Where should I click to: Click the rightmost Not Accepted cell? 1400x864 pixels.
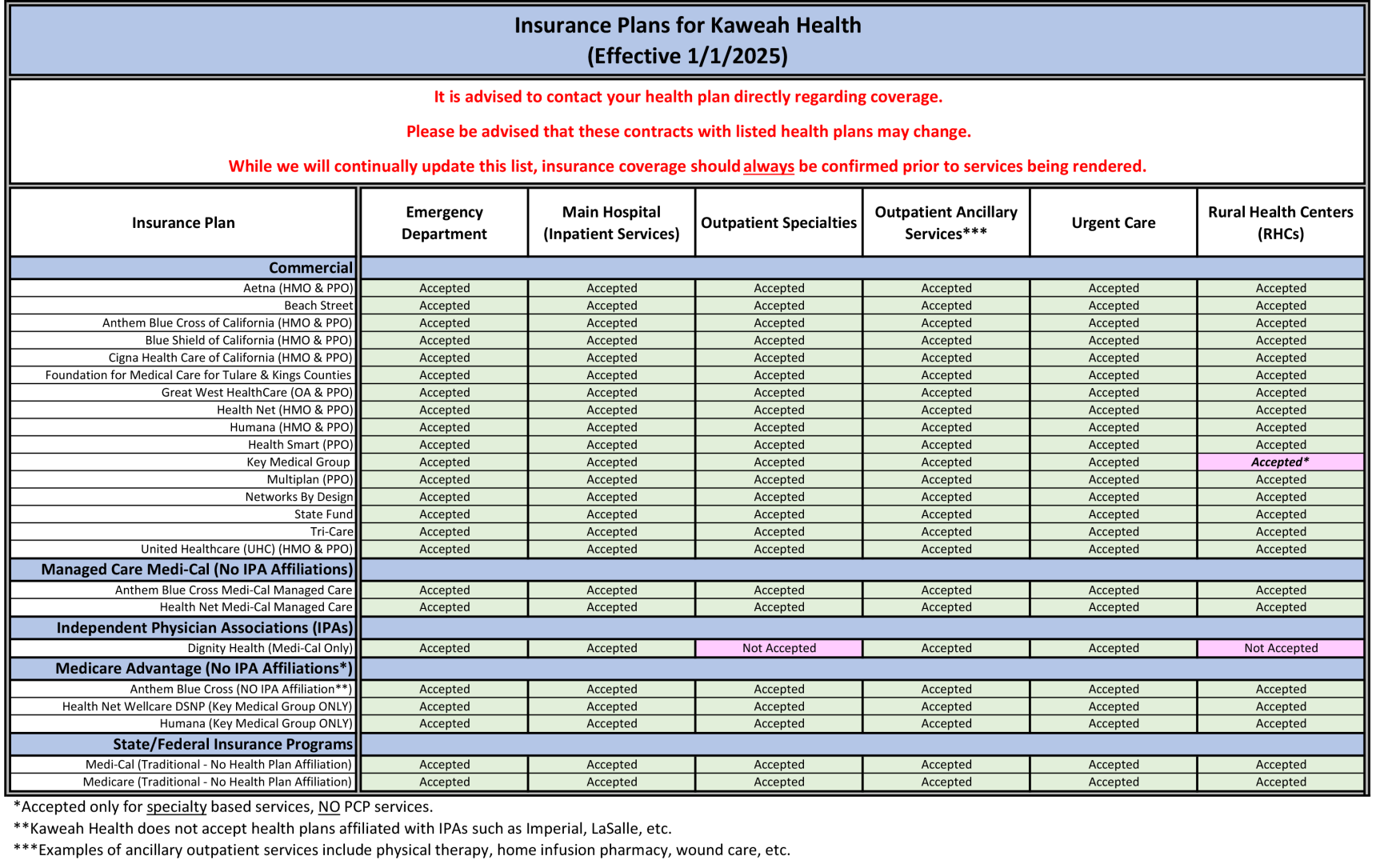click(1281, 648)
